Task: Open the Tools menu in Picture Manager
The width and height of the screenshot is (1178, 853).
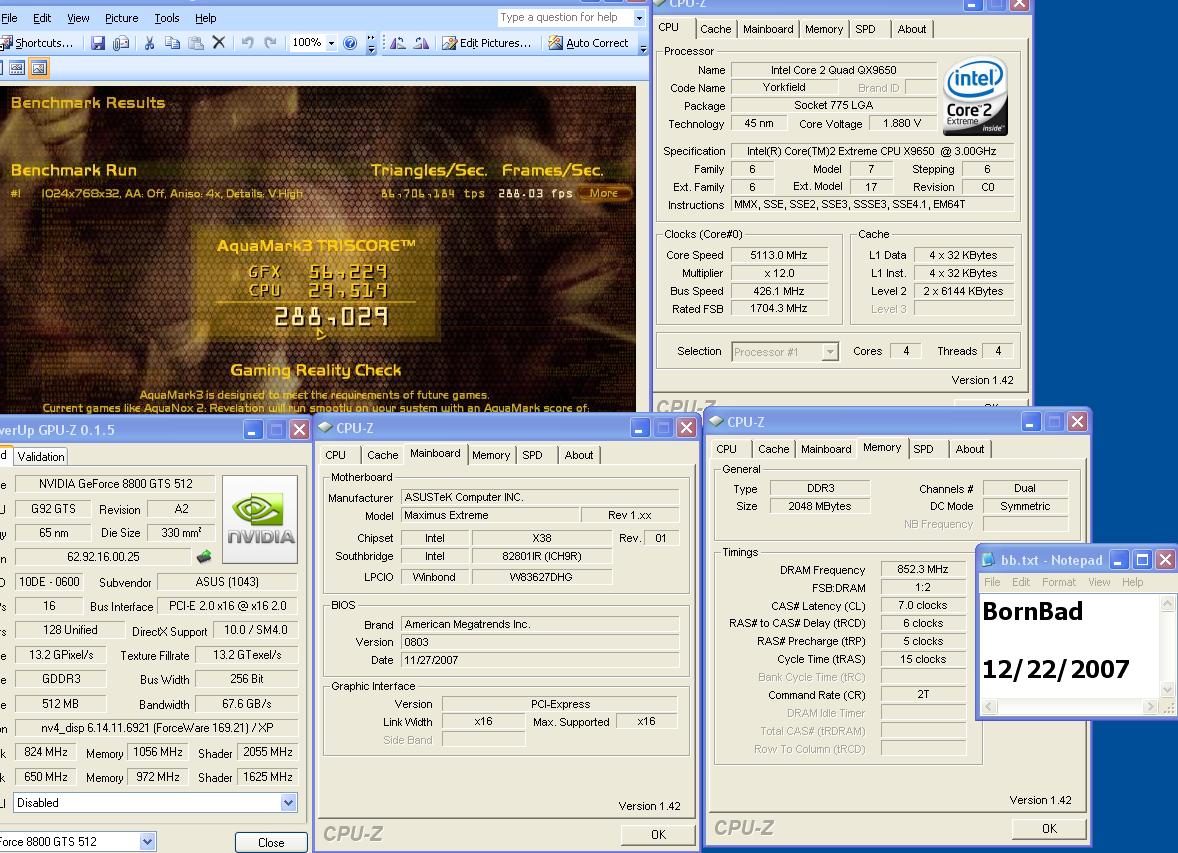Action: (167, 18)
